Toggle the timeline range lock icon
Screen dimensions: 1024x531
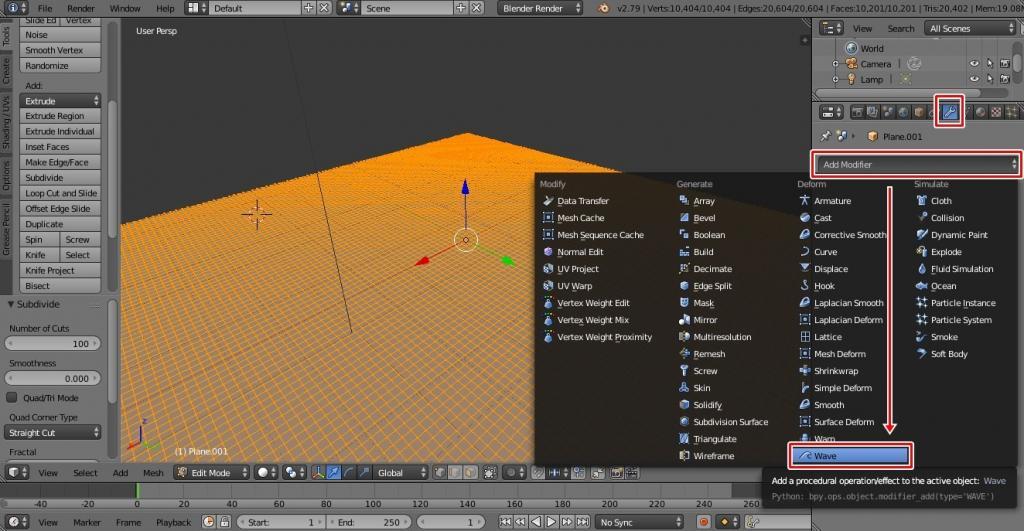point(224,522)
